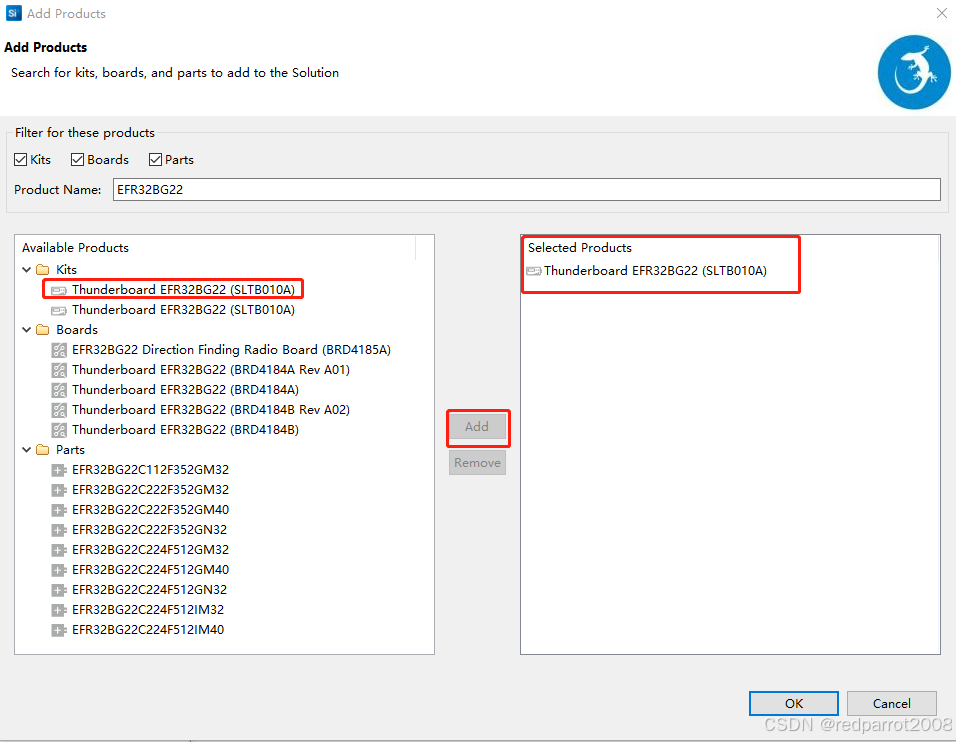The image size is (956, 742).
Task: Click chip icon of EFR32BG22C224F512IM32
Action: tap(59, 610)
